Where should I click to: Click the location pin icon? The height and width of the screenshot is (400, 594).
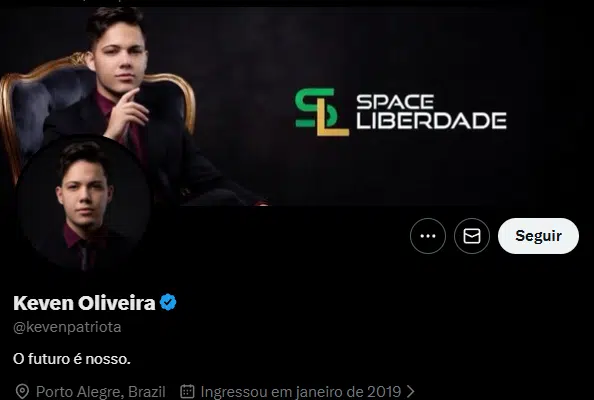click(x=22, y=391)
